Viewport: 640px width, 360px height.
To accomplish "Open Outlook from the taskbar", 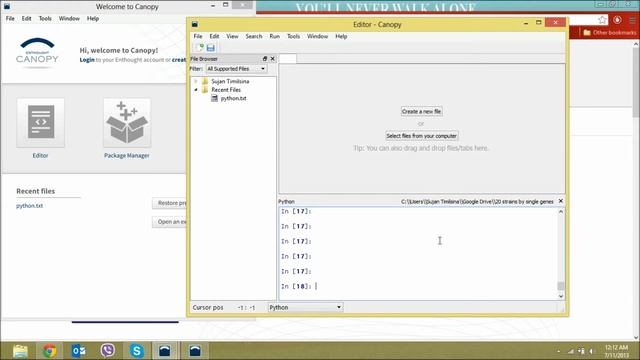I will coord(78,351).
